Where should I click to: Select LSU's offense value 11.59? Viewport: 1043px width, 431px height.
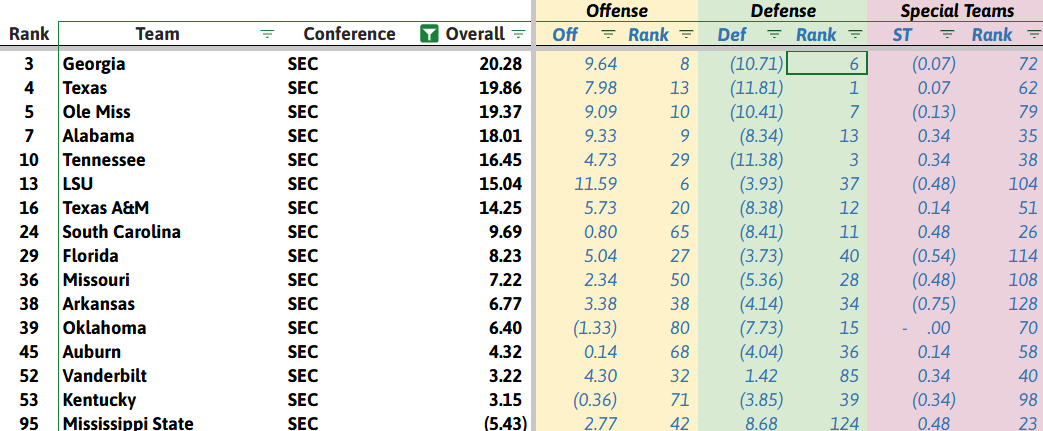pyautogui.click(x=595, y=184)
